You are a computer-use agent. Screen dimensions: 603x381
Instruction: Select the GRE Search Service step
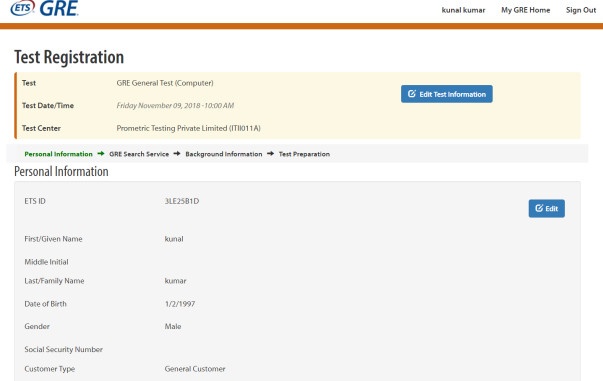point(139,154)
